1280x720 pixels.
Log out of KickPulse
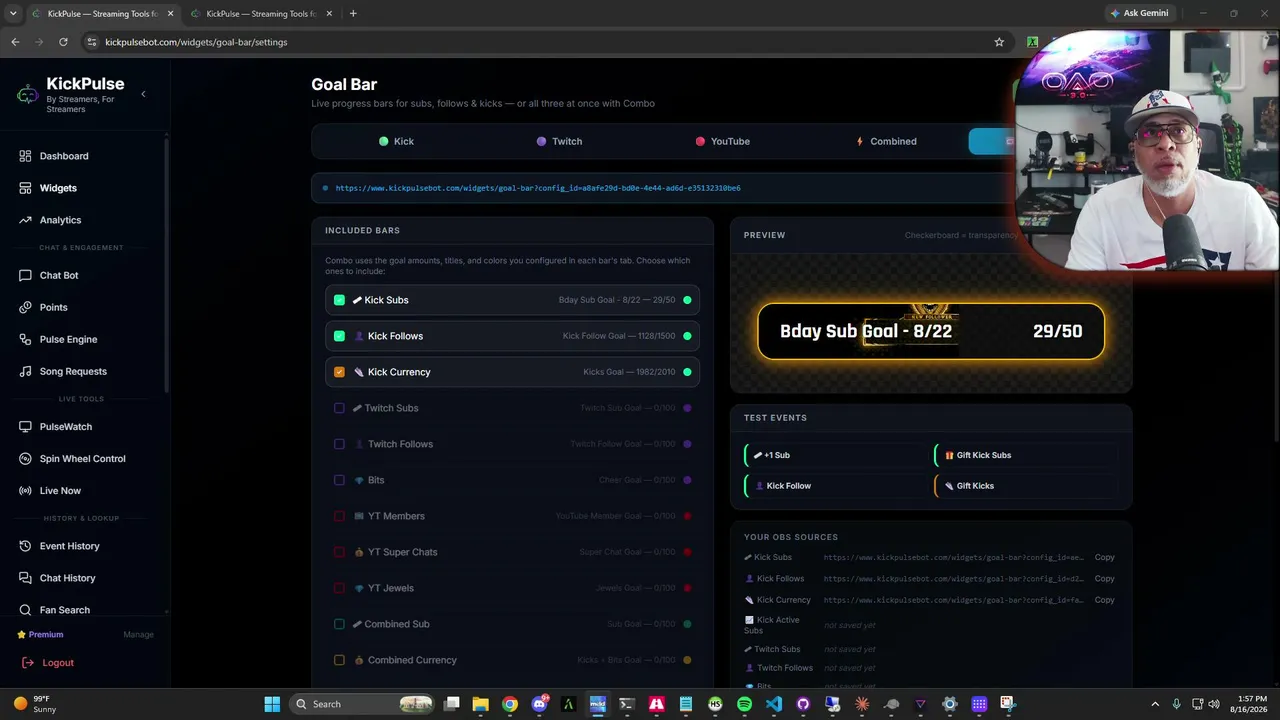tap(48, 663)
